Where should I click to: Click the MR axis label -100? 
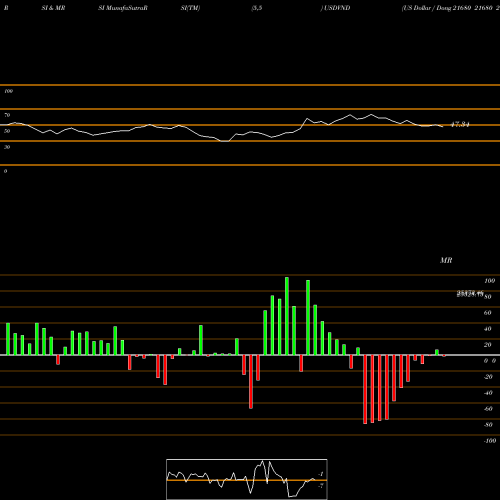[x=490, y=441]
